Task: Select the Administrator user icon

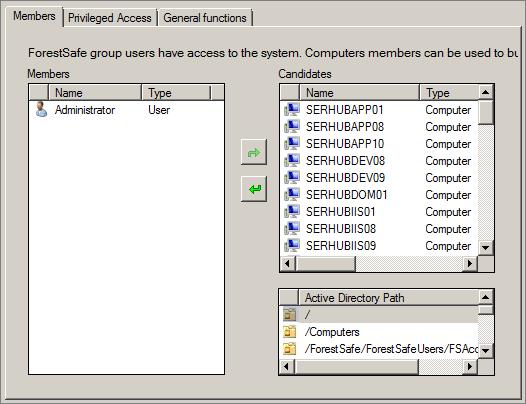Action: click(41, 110)
